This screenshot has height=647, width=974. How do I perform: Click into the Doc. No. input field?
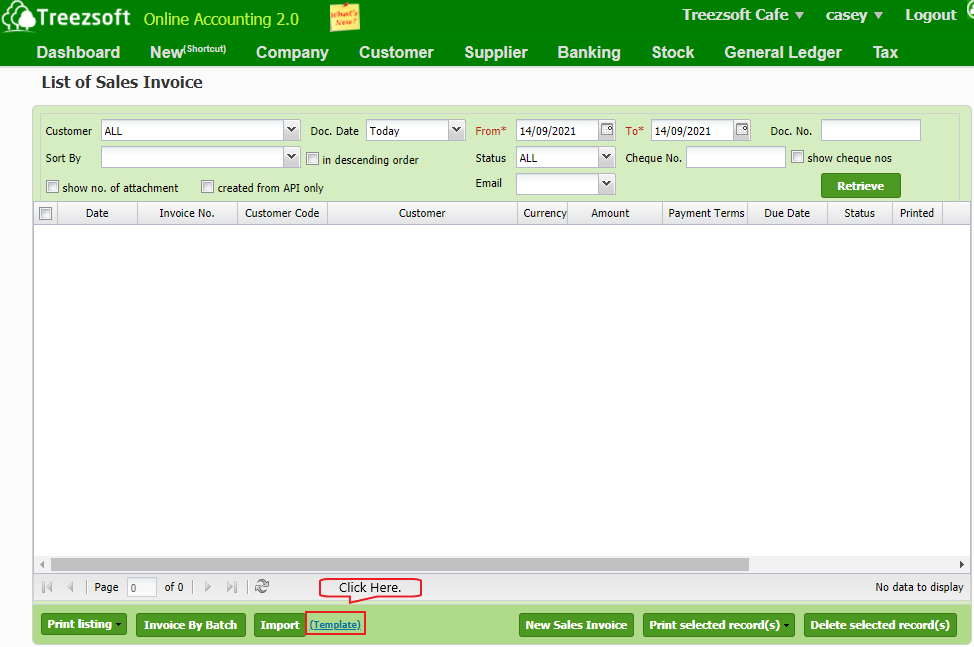click(870, 130)
